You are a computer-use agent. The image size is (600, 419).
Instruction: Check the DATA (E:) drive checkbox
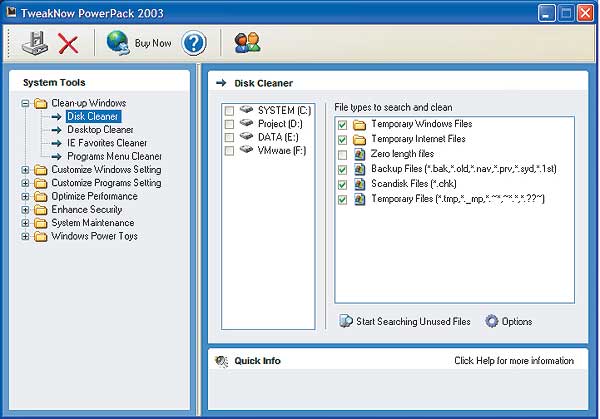229,137
